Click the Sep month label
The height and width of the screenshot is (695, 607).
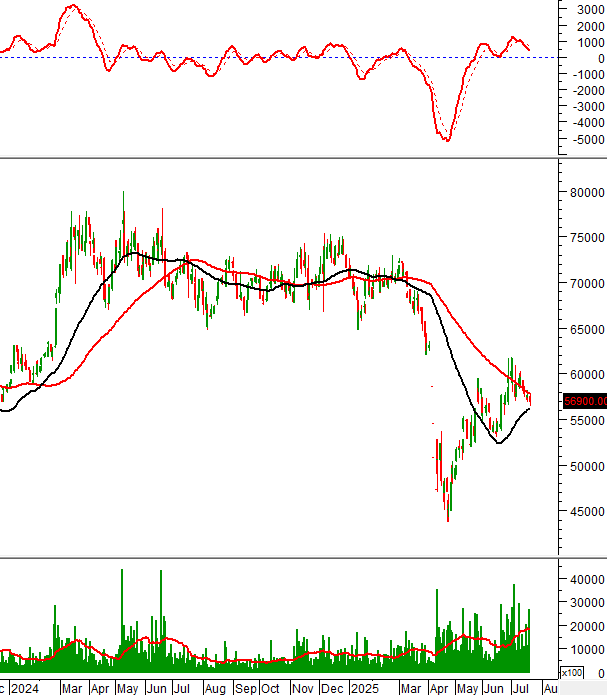246,689
